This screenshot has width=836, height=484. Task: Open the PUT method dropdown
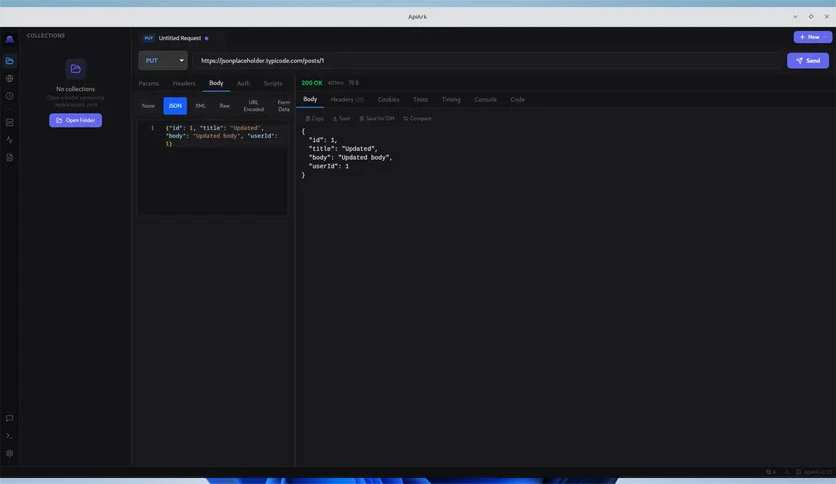163,61
